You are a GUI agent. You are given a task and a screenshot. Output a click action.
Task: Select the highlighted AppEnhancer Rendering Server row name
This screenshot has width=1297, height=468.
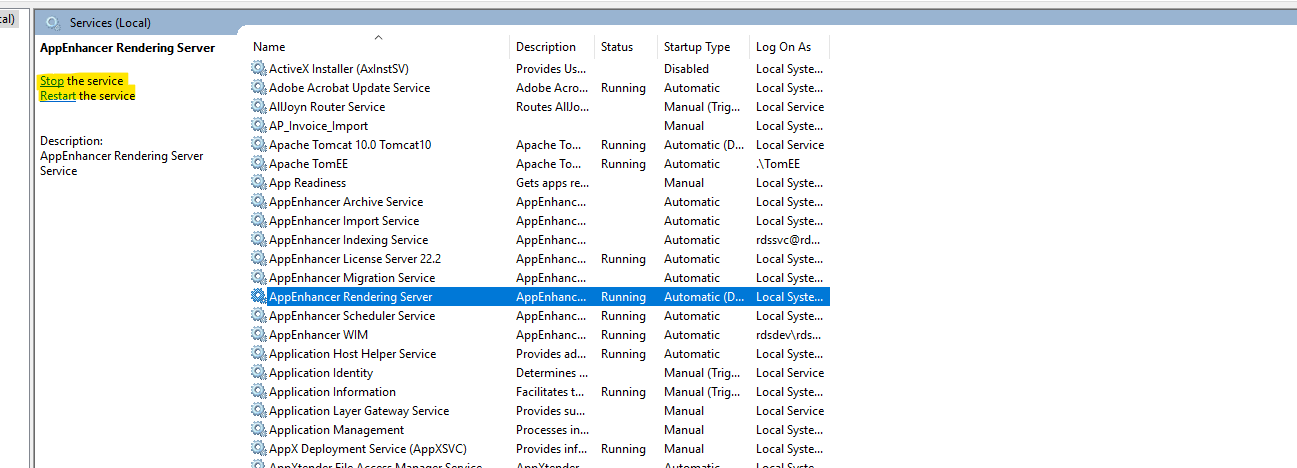click(x=351, y=297)
